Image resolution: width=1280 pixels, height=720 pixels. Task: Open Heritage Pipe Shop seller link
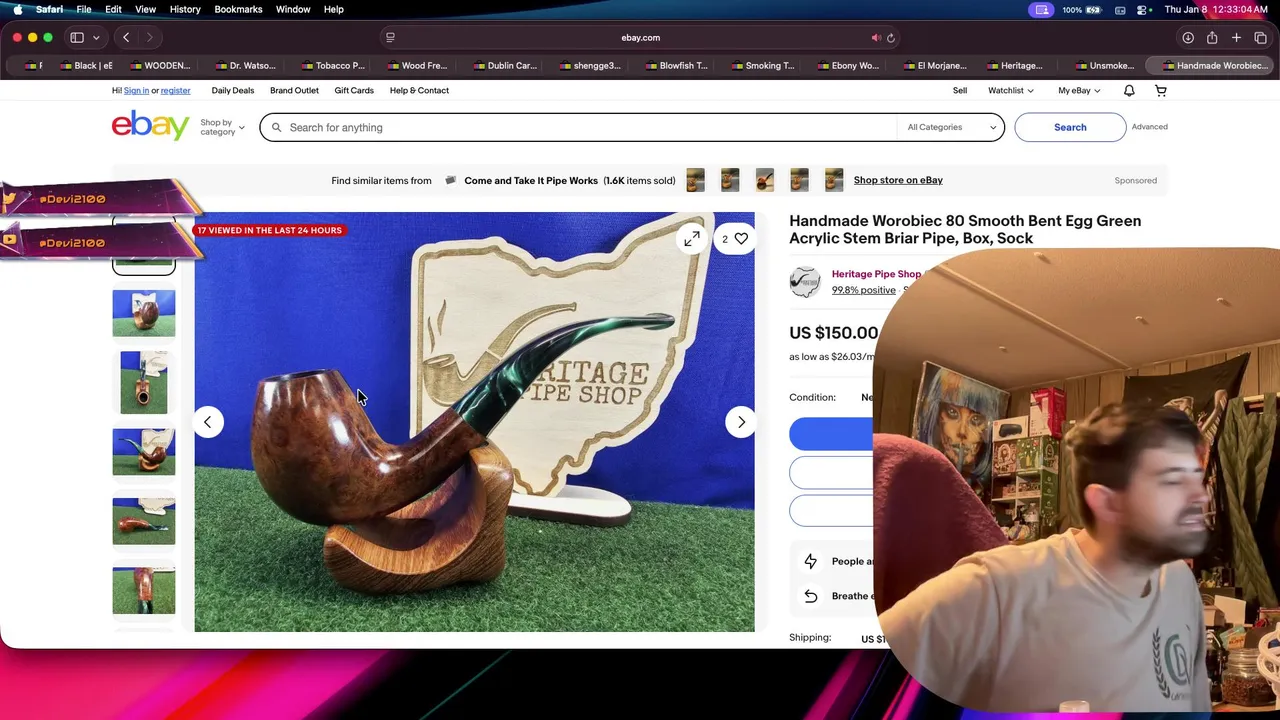(876, 274)
